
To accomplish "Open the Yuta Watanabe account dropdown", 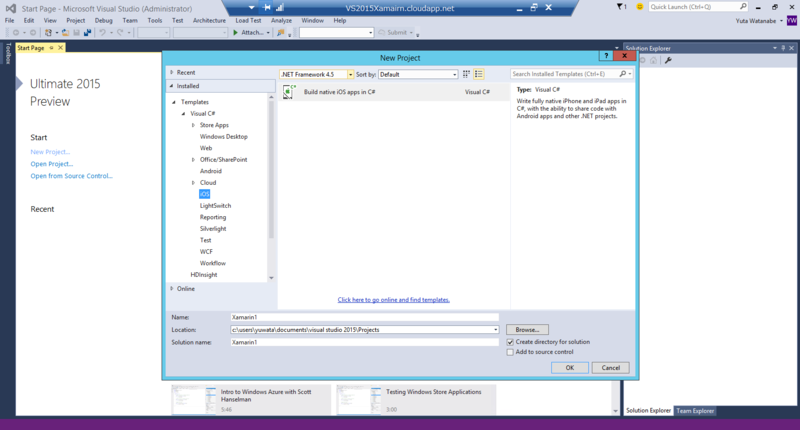I will 781,21.
